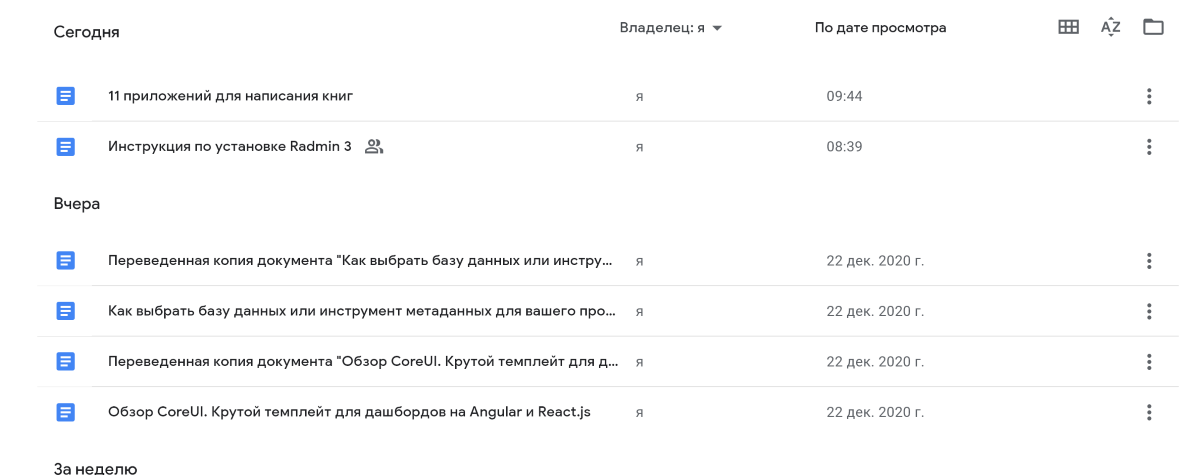
Task: Open the file picker folder icon
Action: coord(1153,28)
